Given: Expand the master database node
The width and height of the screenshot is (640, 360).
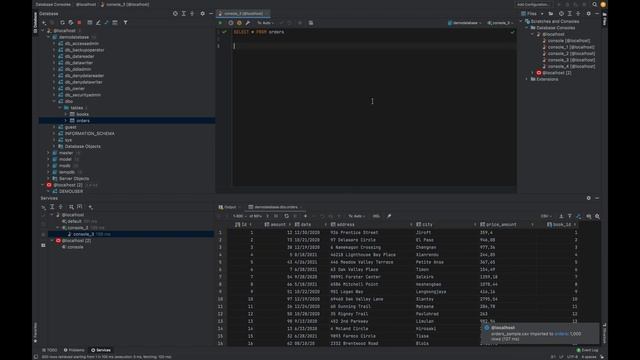Looking at the screenshot, I should tap(48, 153).
